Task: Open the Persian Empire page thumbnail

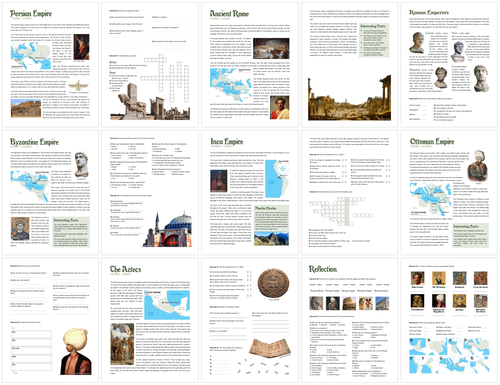Action: tap(50, 65)
